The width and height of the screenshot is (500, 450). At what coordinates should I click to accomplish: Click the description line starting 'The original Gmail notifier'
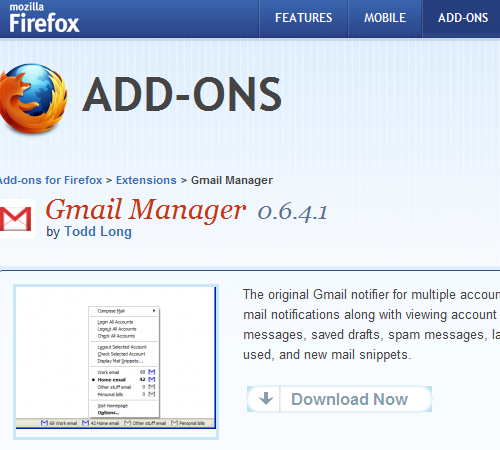pyautogui.click(x=371, y=295)
